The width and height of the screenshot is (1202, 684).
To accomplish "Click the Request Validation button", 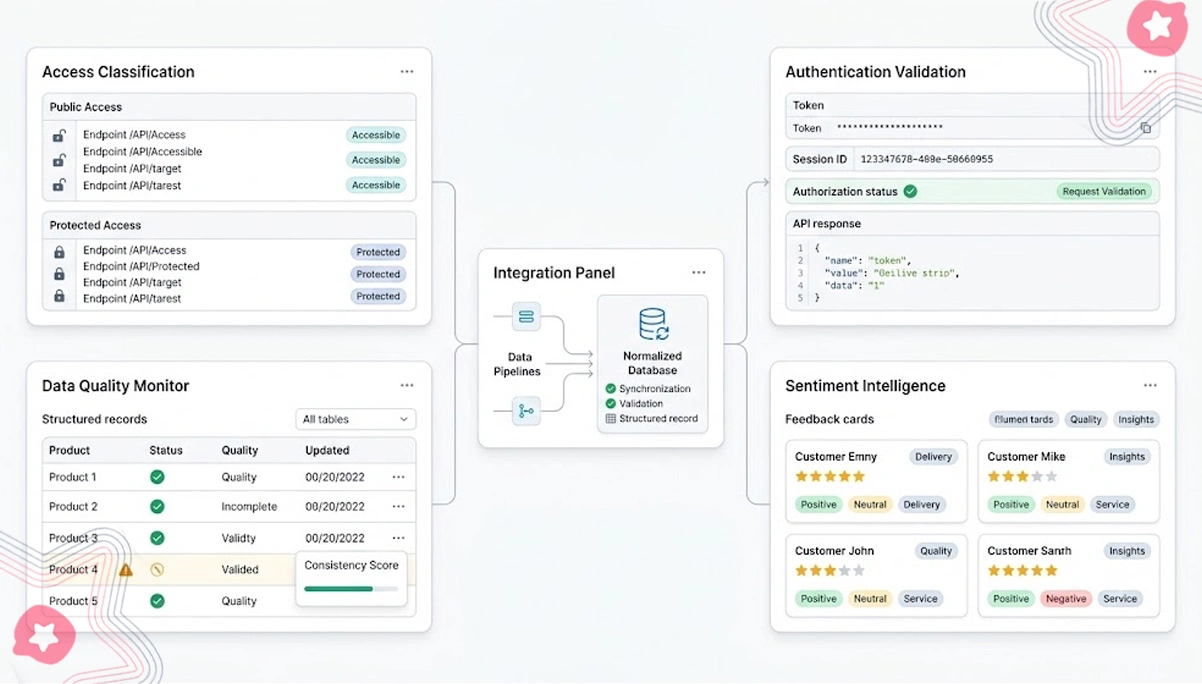I will coord(1104,192).
